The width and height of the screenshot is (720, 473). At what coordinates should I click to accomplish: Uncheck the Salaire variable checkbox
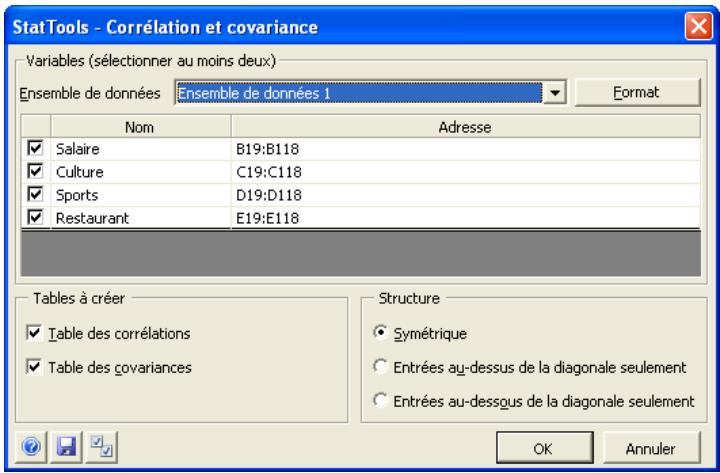(x=35, y=148)
